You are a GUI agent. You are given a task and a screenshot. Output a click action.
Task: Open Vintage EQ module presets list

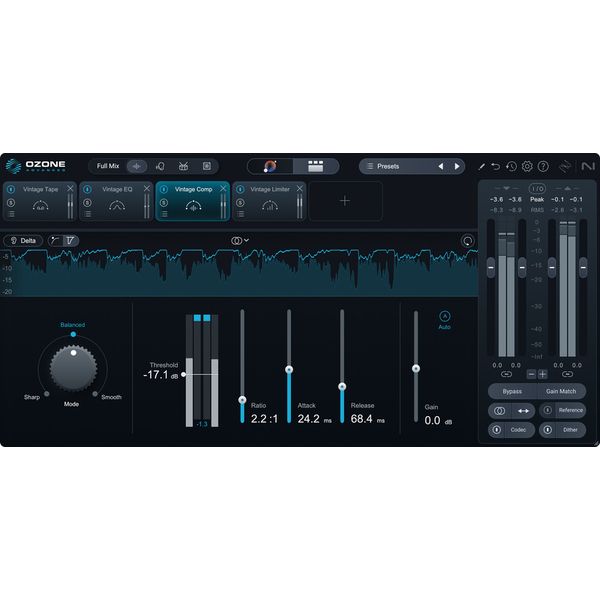point(88,214)
